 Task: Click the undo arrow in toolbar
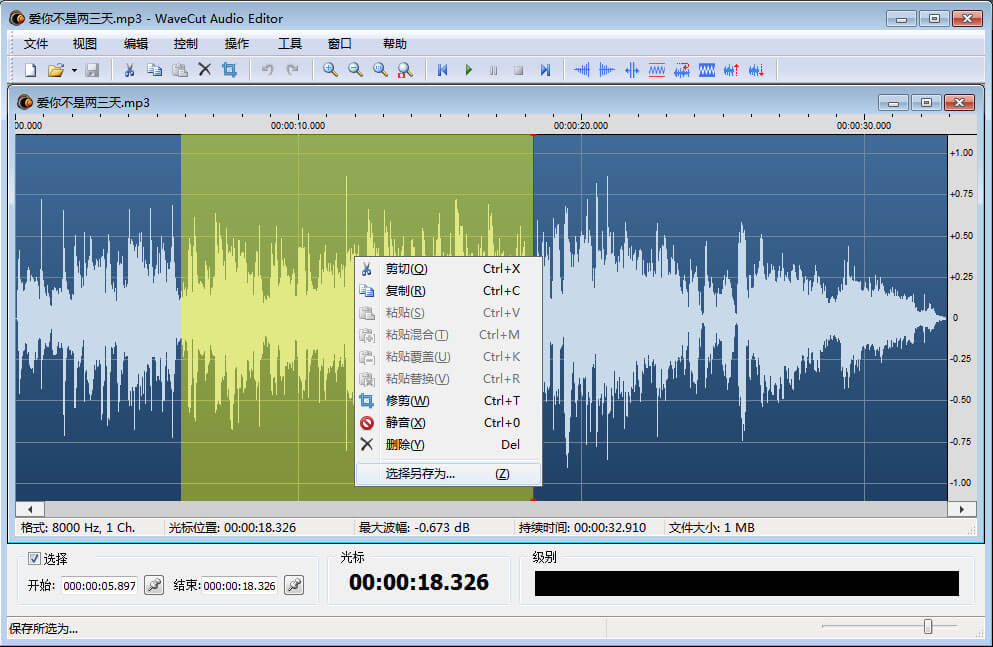point(267,70)
